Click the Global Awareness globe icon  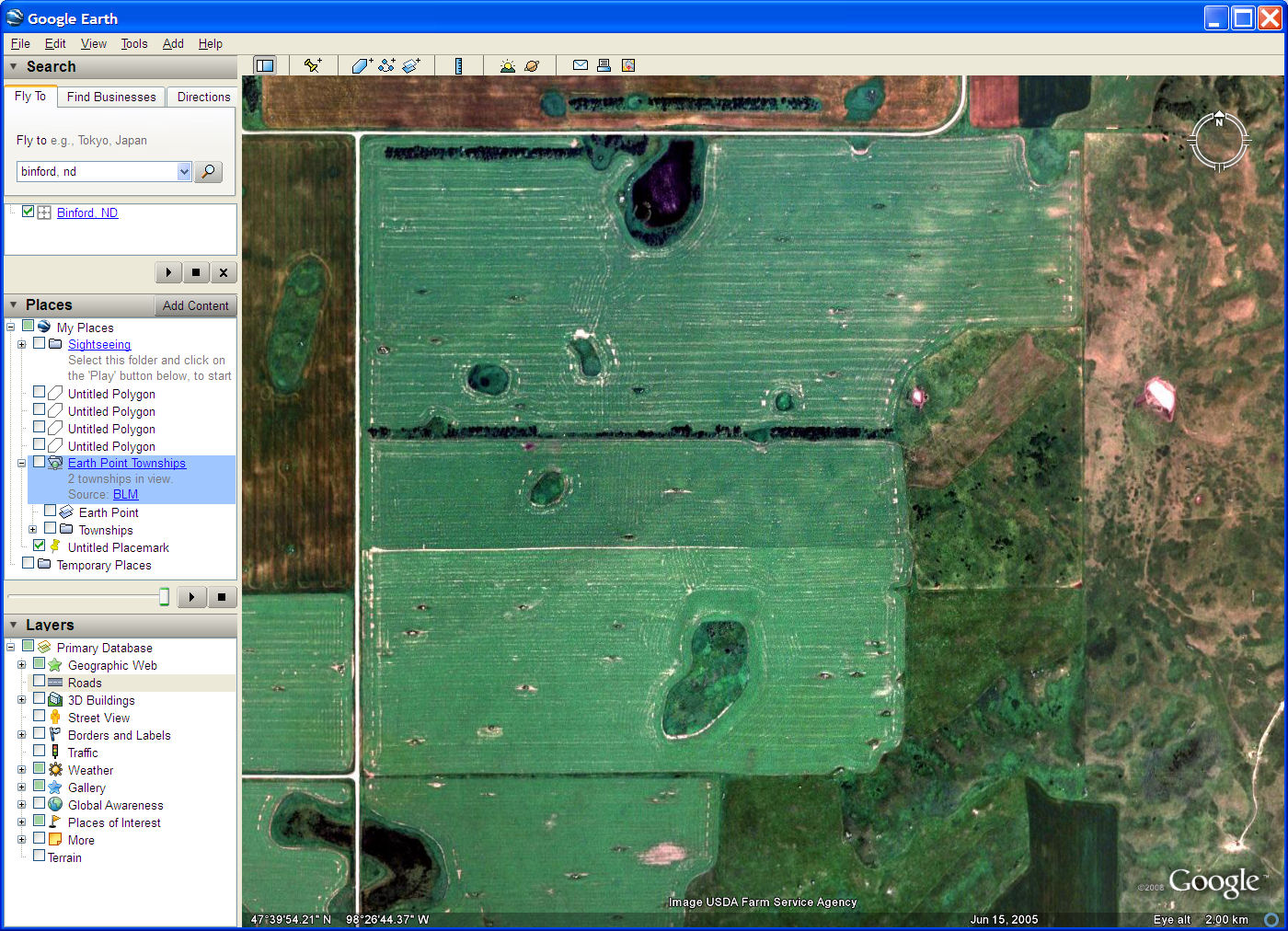[x=55, y=805]
